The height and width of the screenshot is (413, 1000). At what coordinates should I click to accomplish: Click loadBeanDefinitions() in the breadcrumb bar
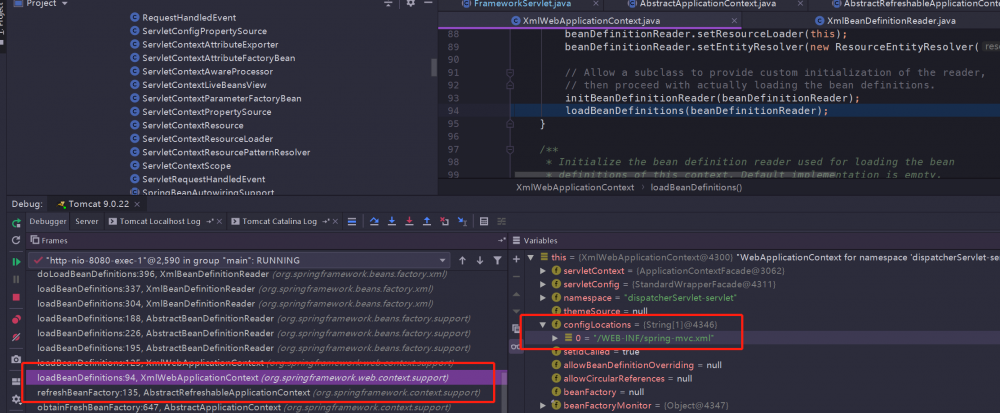(x=696, y=187)
